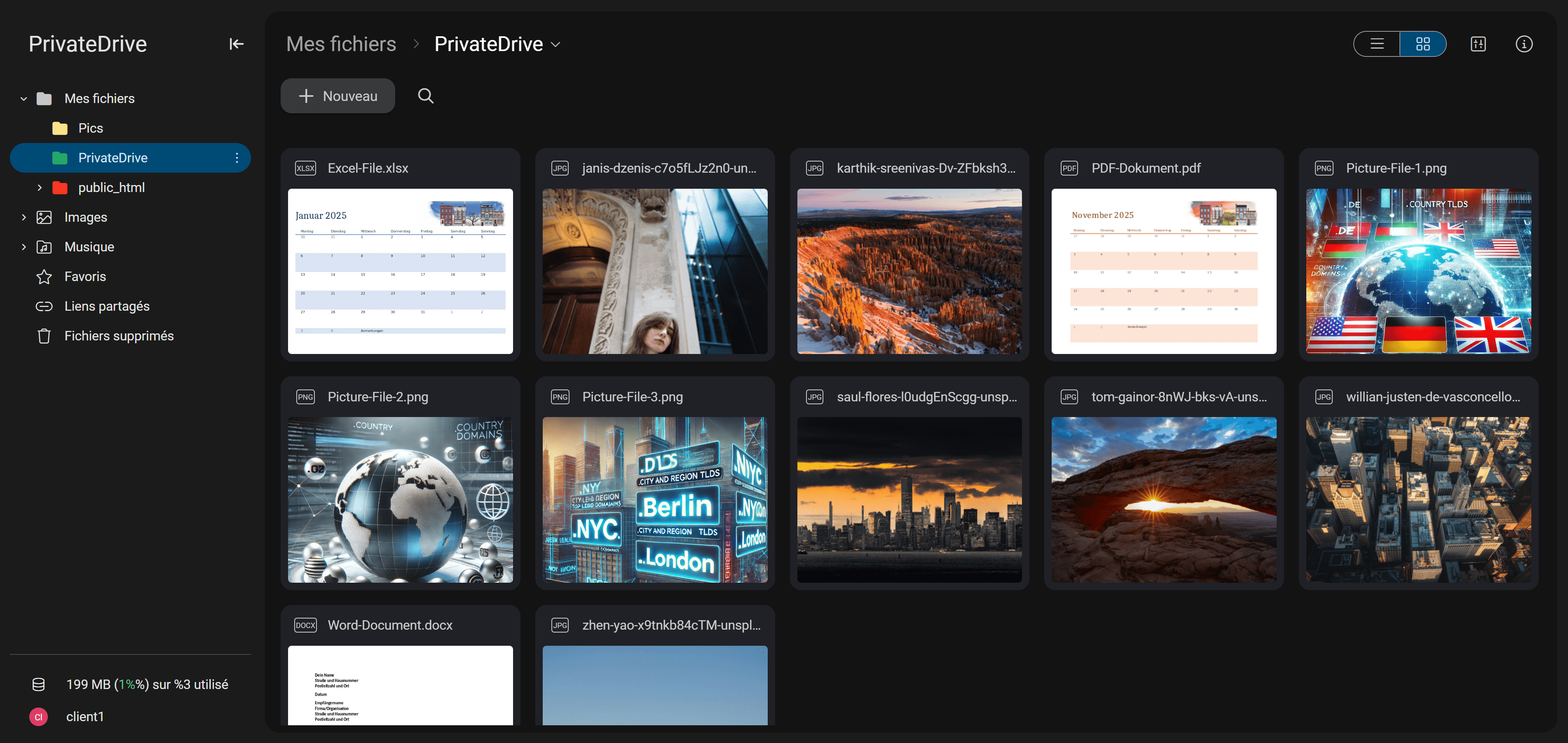
Task: Go to Mes fichiers breadcrumb
Action: click(x=341, y=44)
